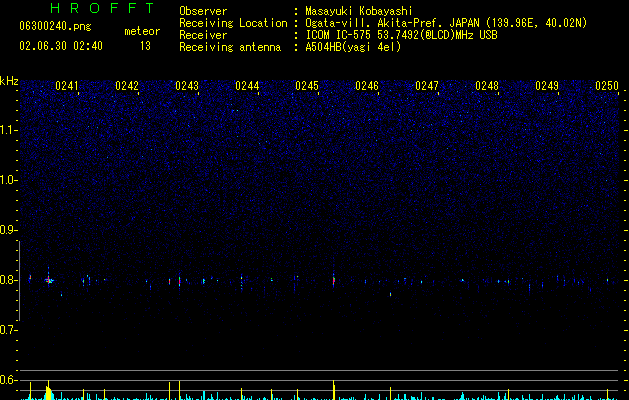Click the 0242 time marker

(127, 86)
